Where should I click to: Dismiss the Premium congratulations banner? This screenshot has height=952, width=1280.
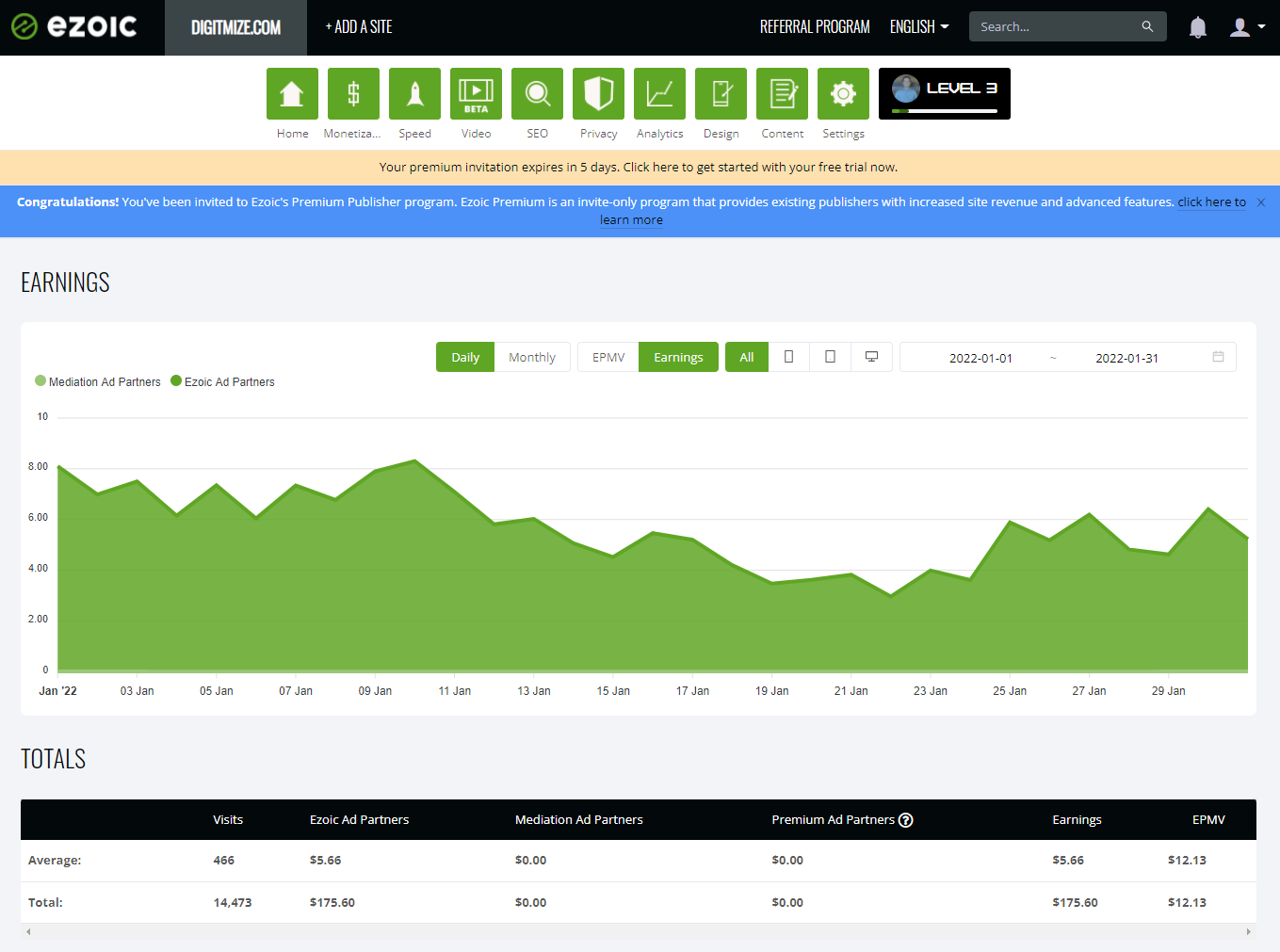coord(1261,202)
